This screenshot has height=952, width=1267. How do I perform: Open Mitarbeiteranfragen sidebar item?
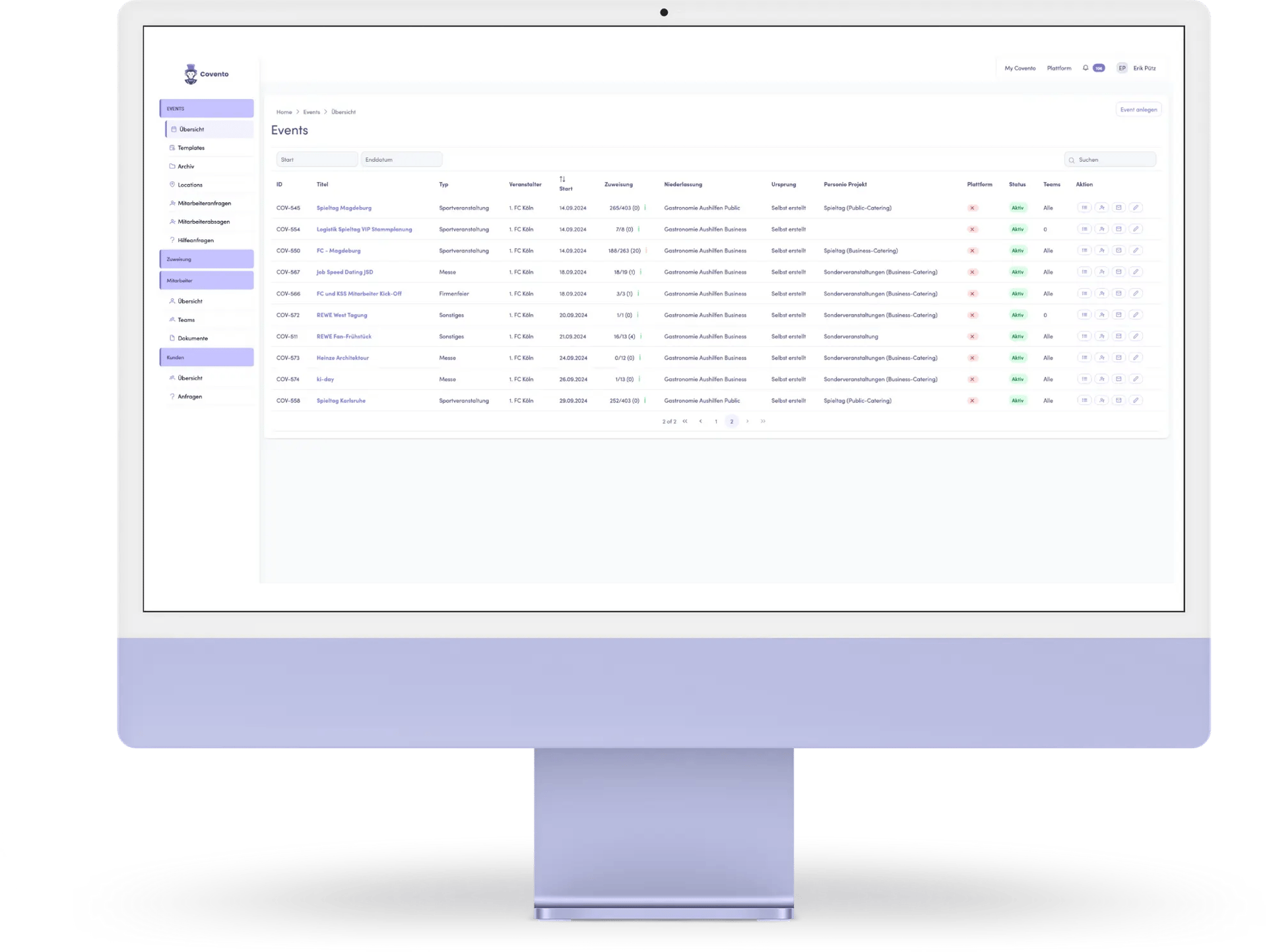pos(204,203)
